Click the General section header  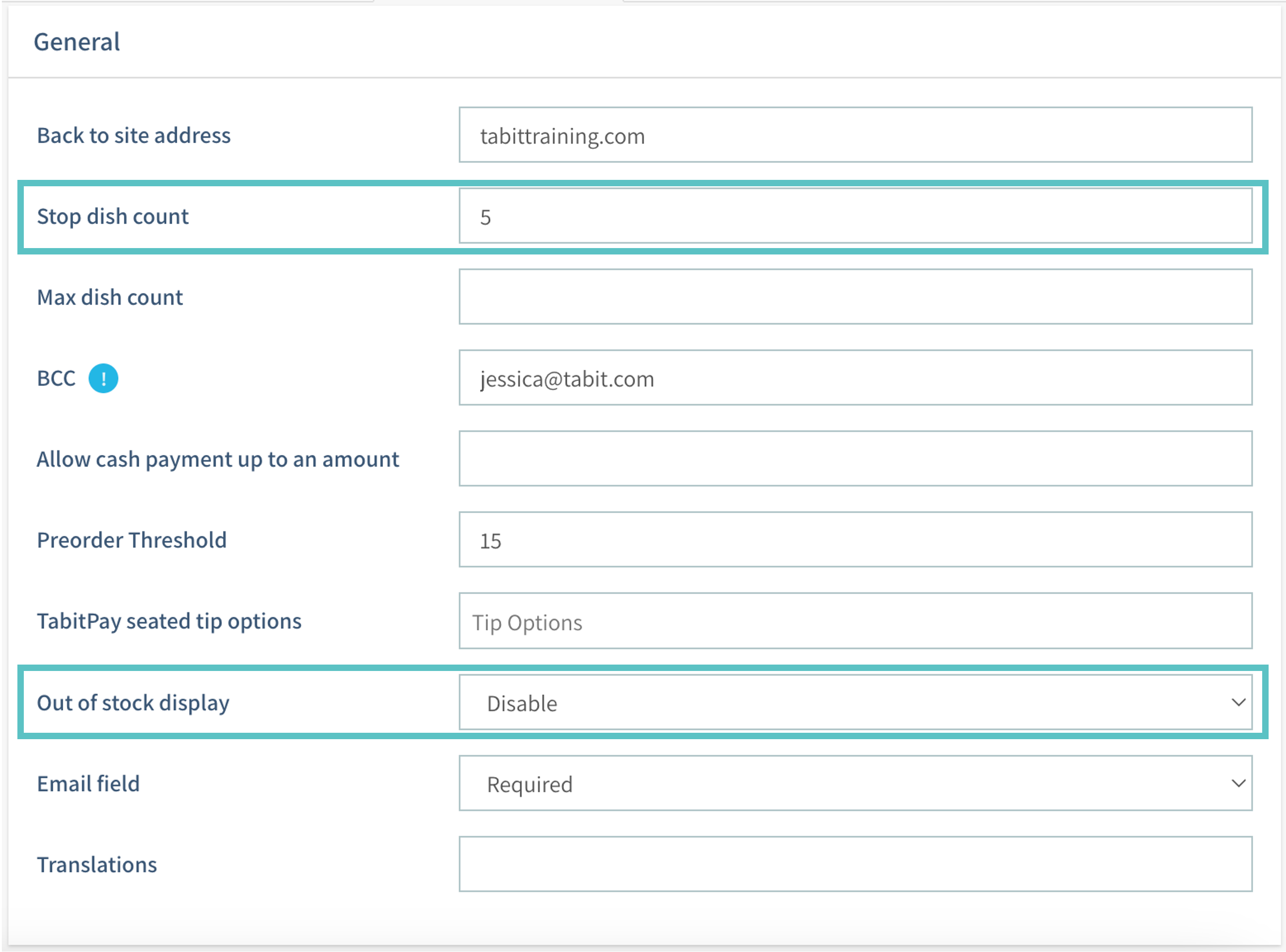[x=76, y=42]
